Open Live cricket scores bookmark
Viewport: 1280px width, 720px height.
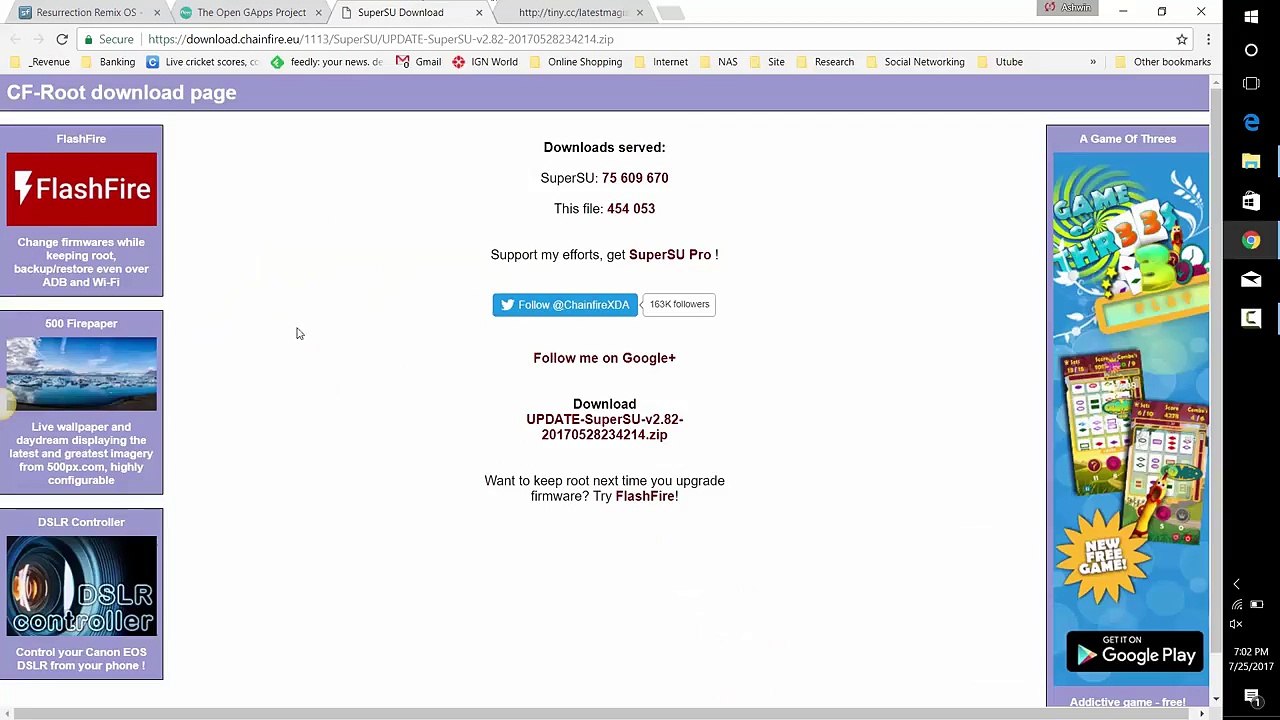pos(203,62)
